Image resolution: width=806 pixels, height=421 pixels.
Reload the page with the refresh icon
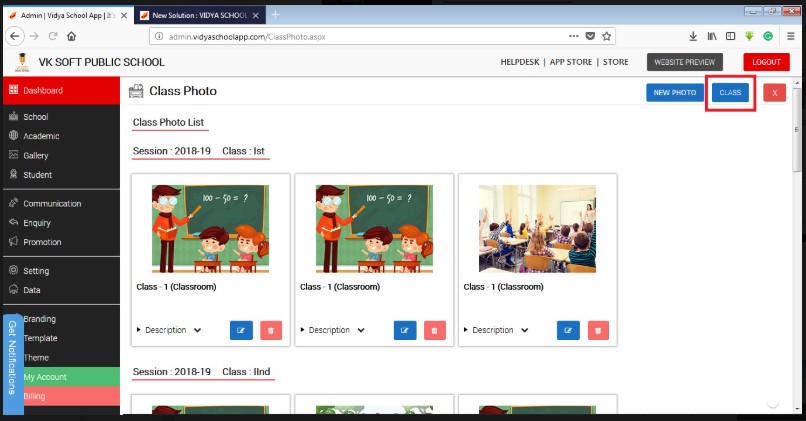tap(52, 36)
